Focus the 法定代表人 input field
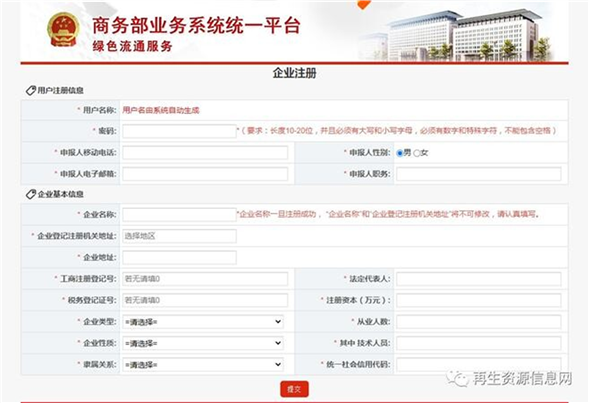 [x=479, y=279]
